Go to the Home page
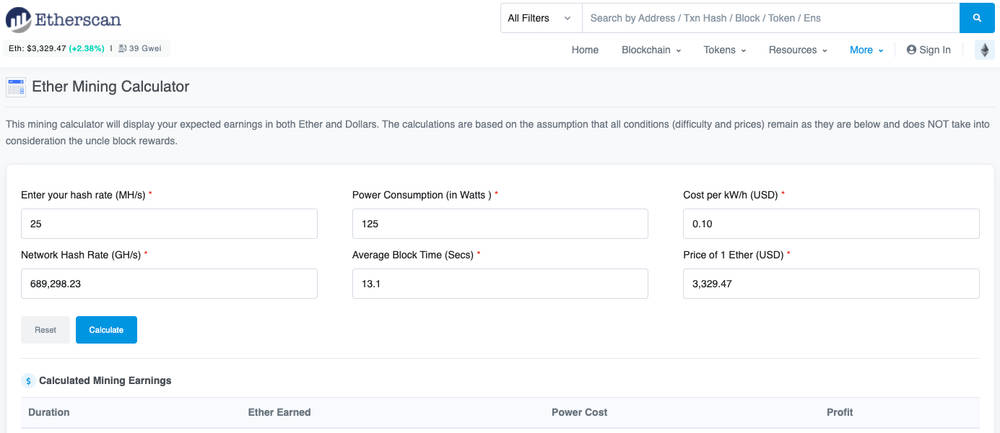1000x433 pixels. point(585,50)
